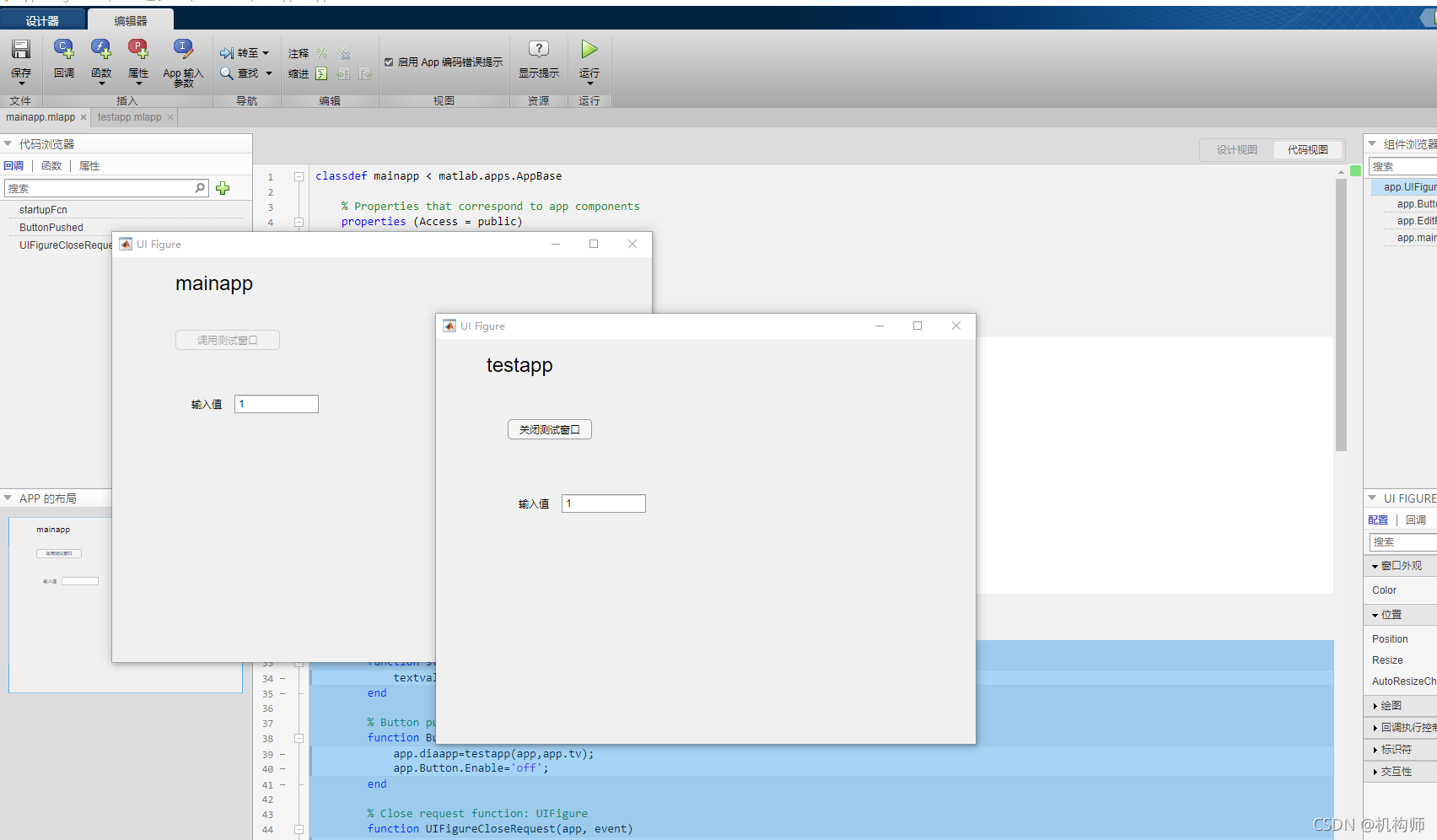Run the app with the green play icon

click(x=589, y=49)
